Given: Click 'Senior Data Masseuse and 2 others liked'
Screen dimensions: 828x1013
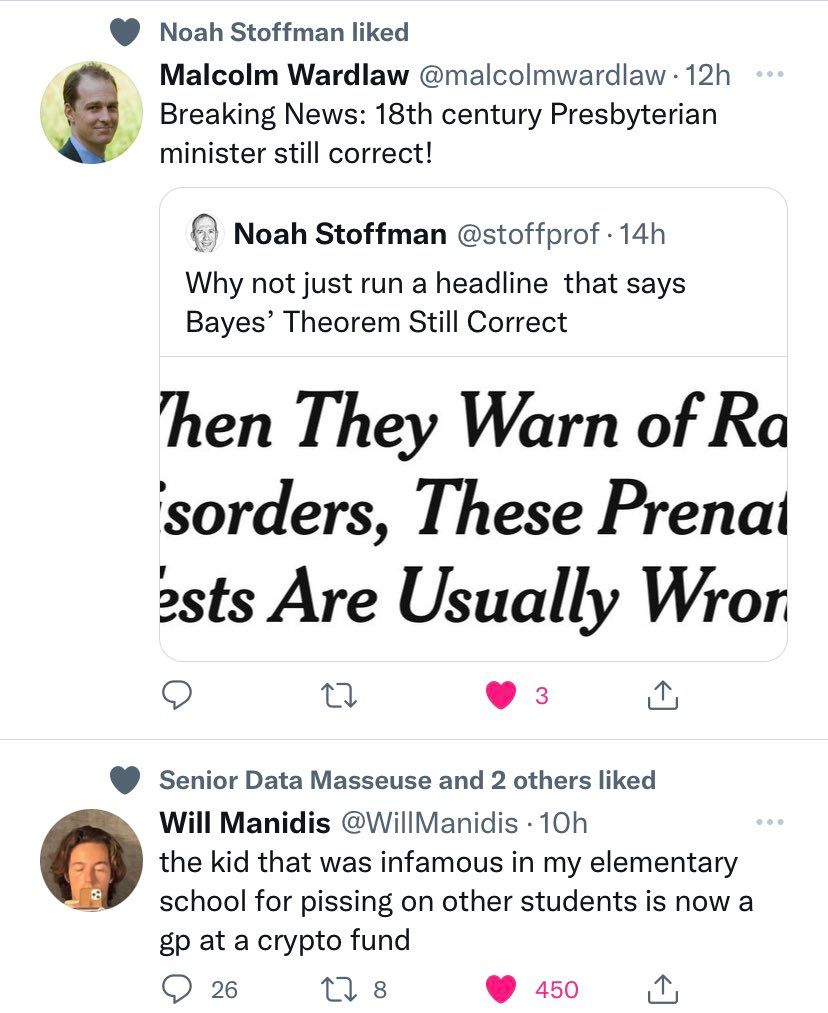Looking at the screenshot, I should click(407, 780).
